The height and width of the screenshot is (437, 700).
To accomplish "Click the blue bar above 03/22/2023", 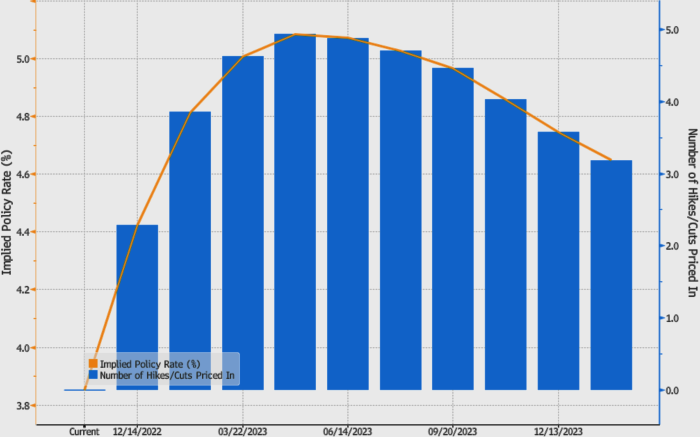I will 242,222.
